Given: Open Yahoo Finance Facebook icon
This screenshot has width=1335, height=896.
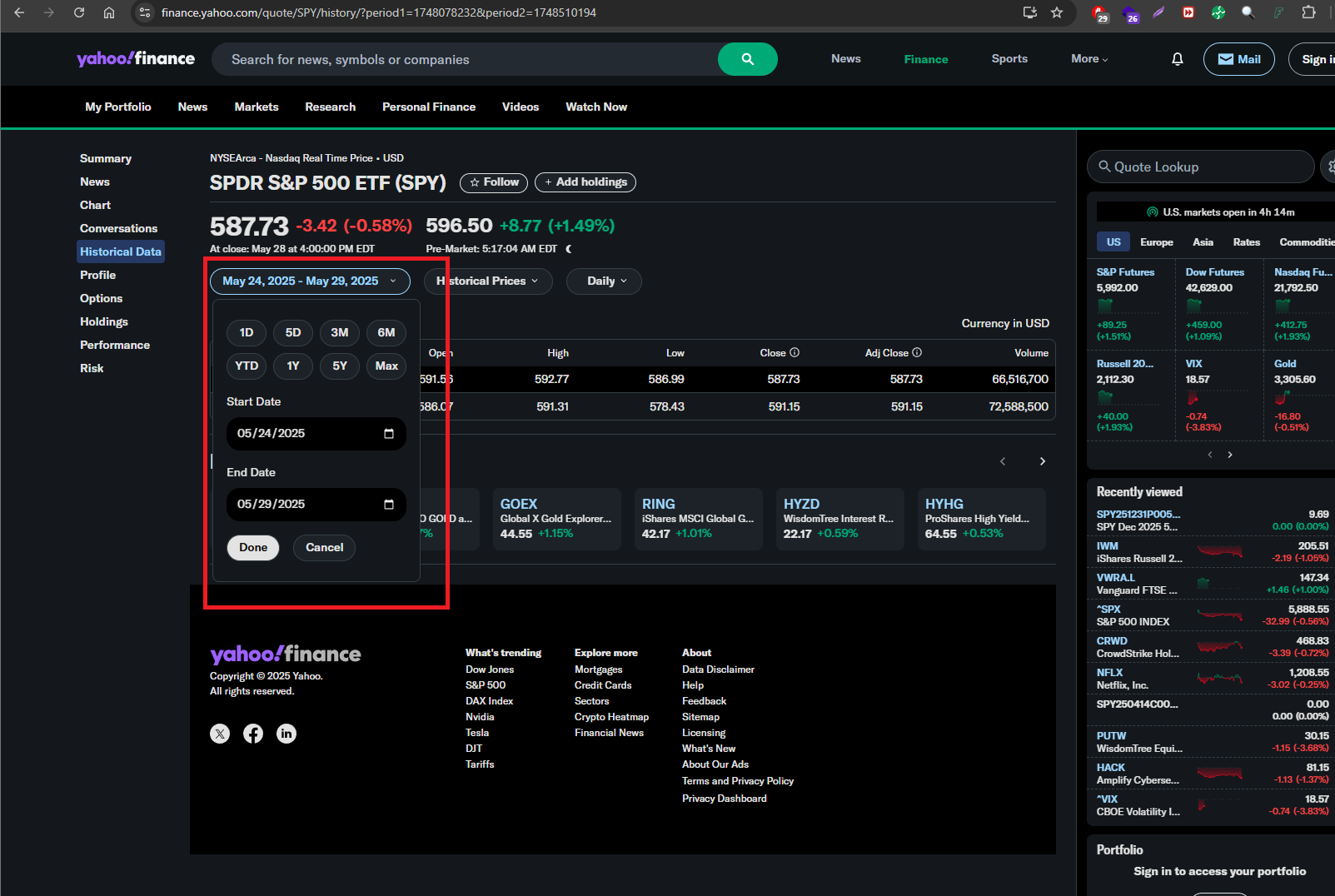Looking at the screenshot, I should (253, 734).
